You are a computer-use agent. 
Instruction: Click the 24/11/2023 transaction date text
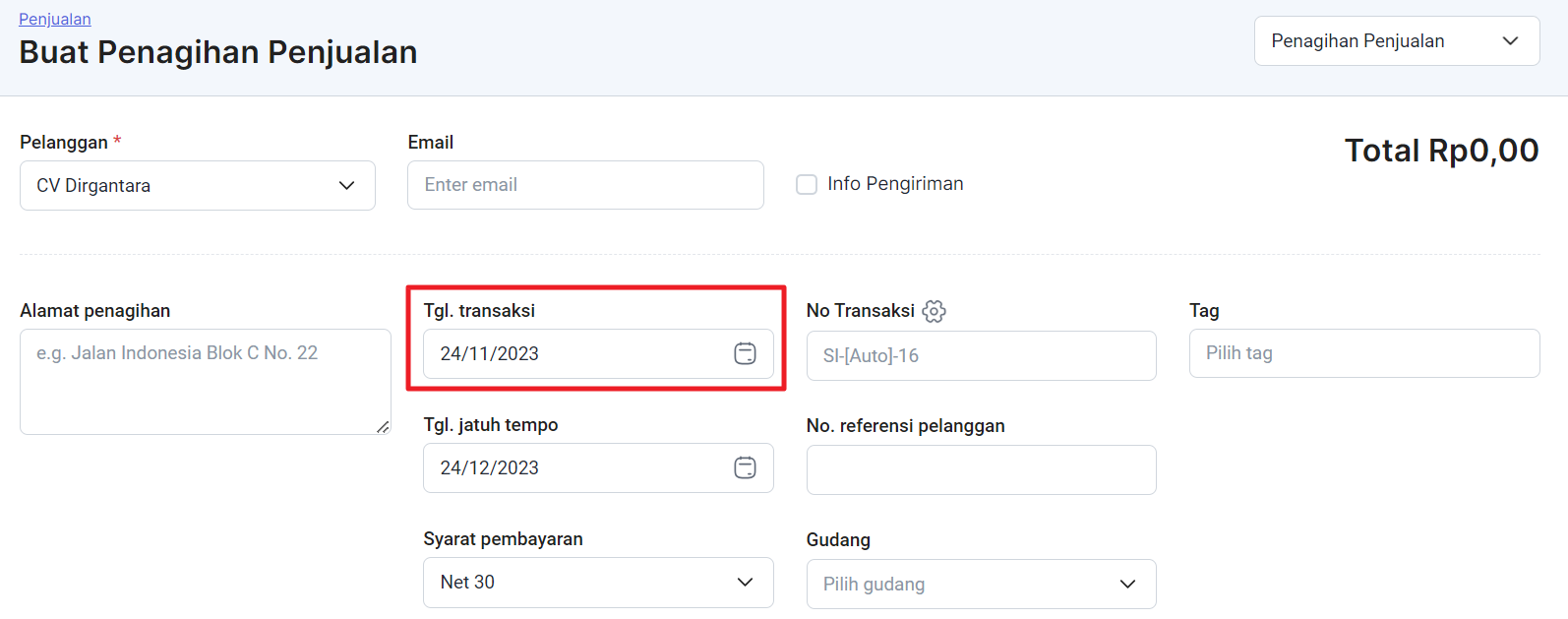coord(490,353)
